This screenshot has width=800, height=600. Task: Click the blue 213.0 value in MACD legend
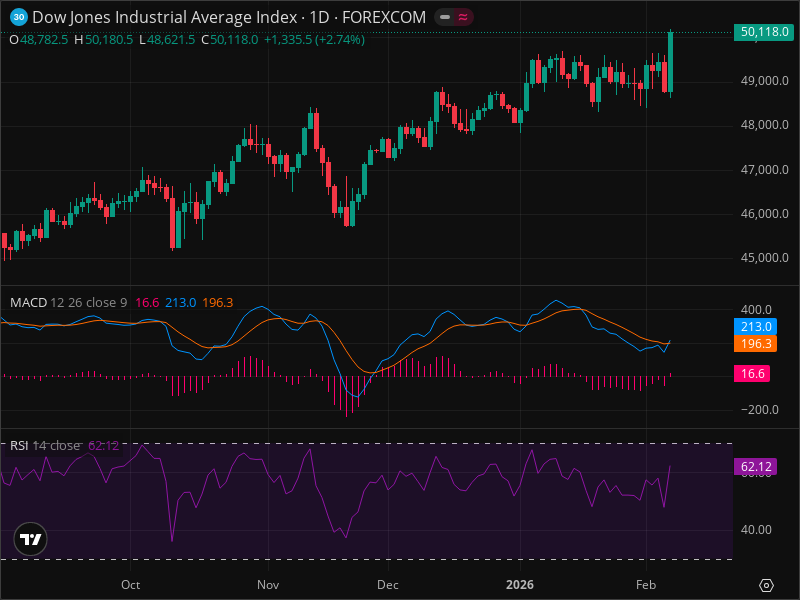tap(181, 303)
